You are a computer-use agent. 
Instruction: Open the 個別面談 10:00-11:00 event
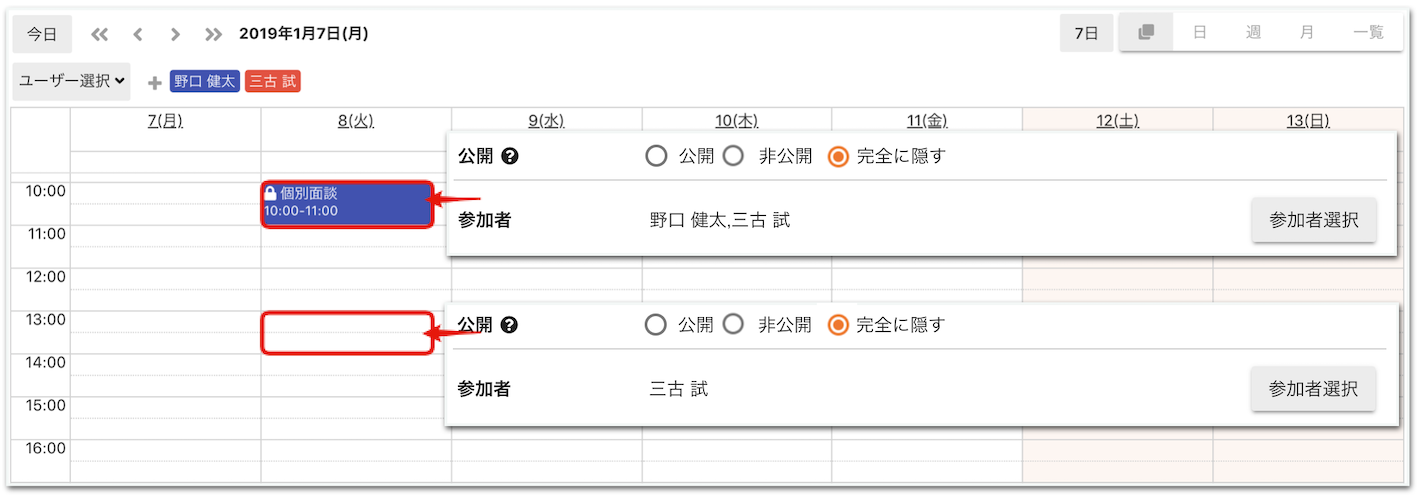tap(347, 203)
